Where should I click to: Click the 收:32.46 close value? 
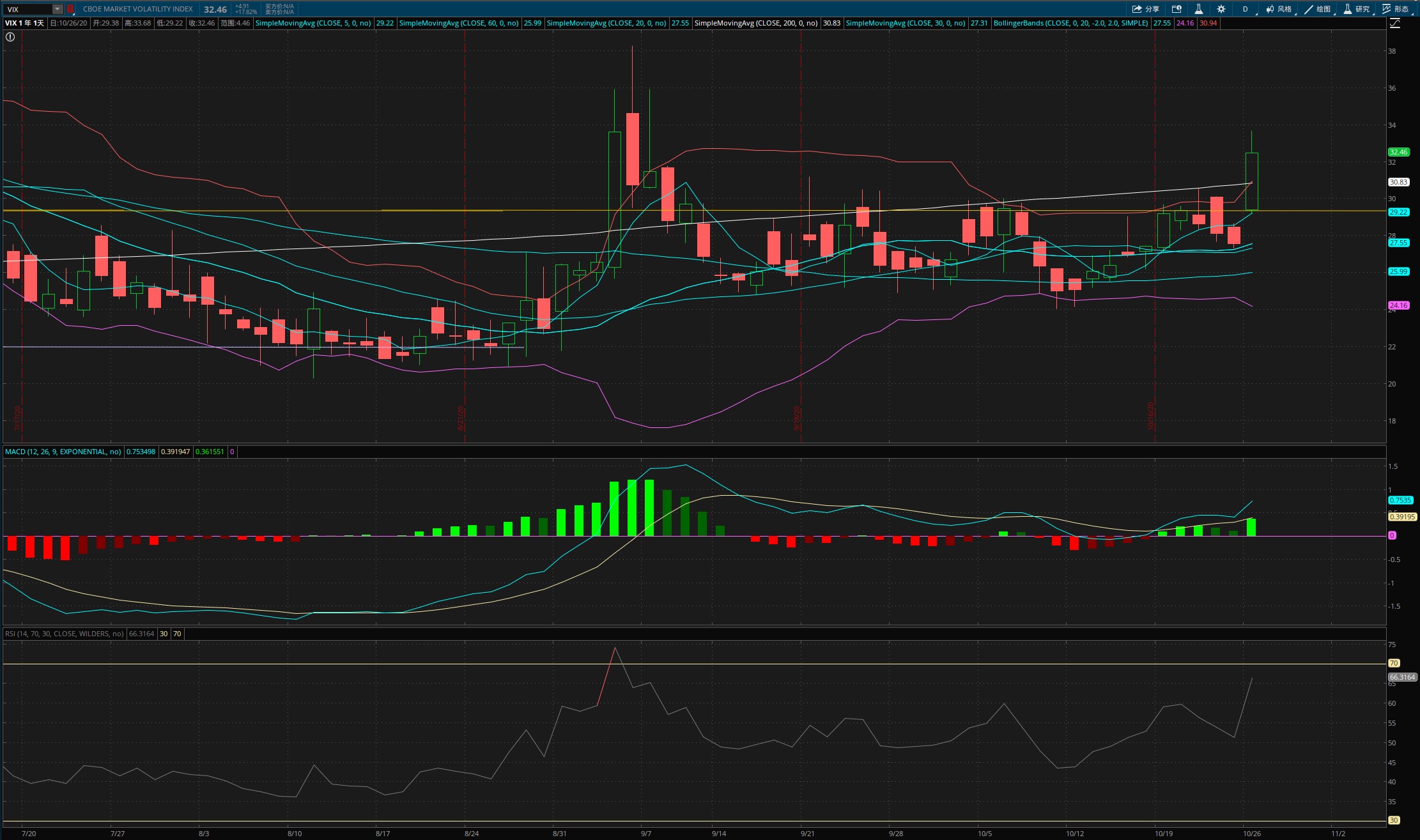tap(201, 23)
